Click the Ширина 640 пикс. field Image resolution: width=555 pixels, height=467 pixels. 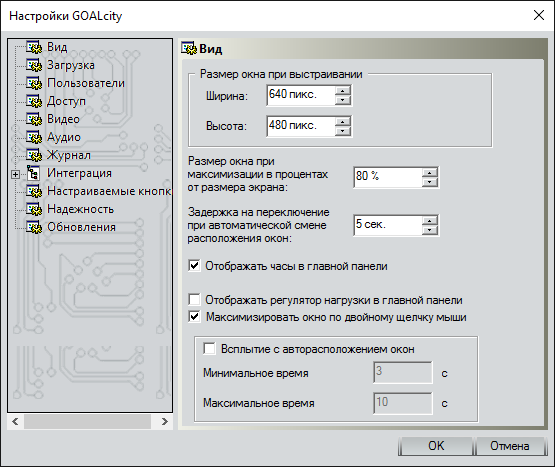[301, 95]
